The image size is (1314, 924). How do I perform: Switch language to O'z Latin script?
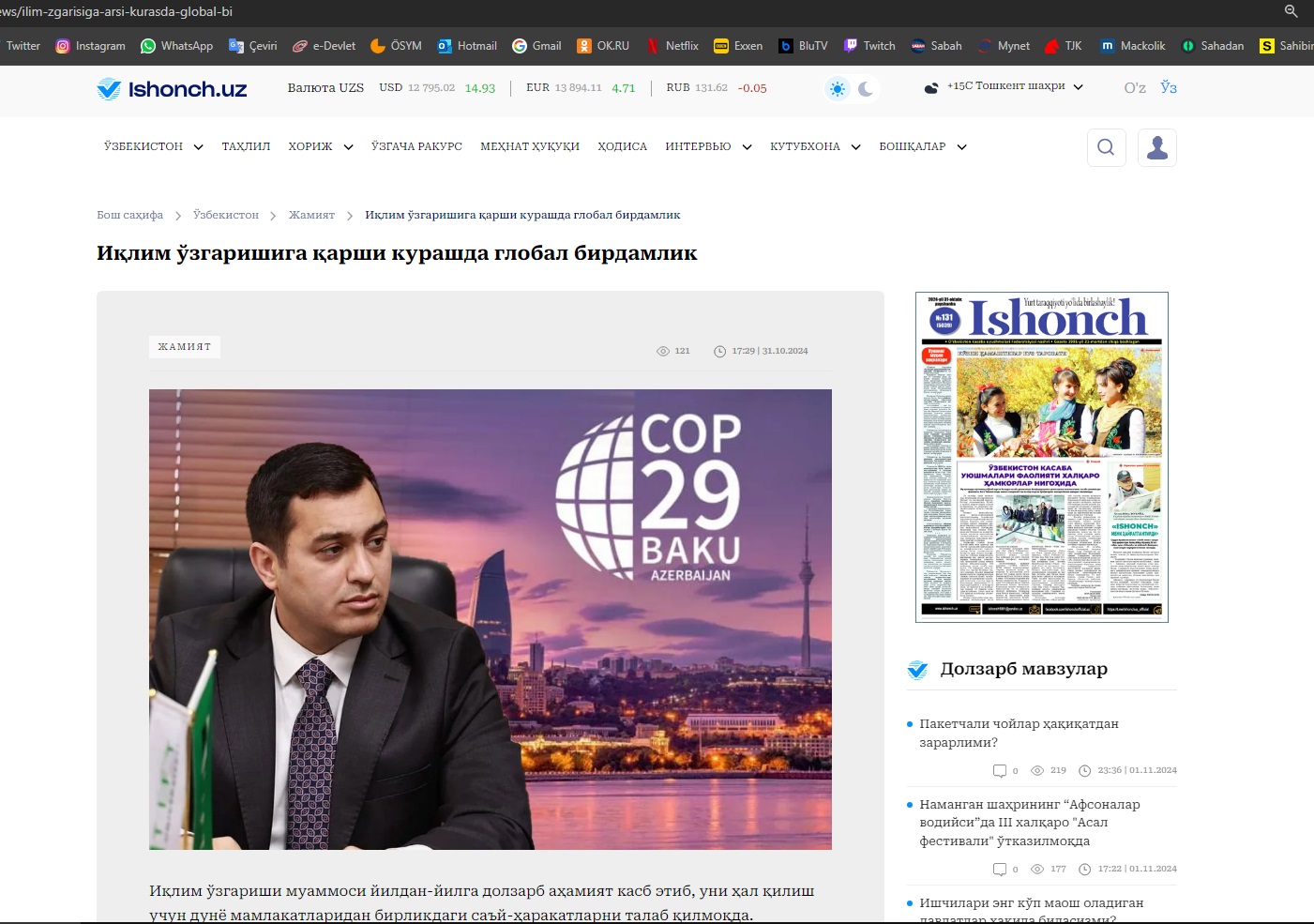(x=1135, y=88)
